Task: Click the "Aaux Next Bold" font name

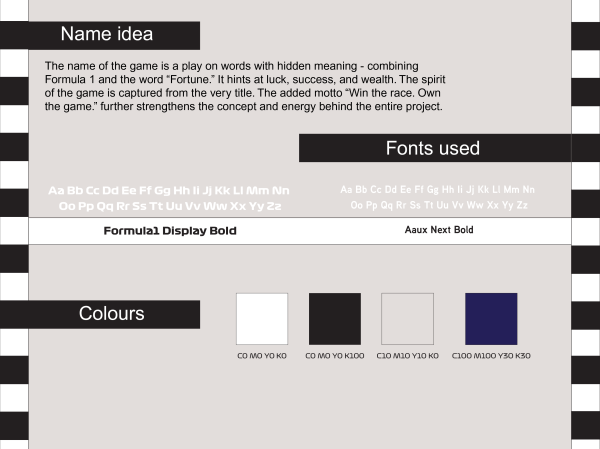Action: (x=439, y=230)
